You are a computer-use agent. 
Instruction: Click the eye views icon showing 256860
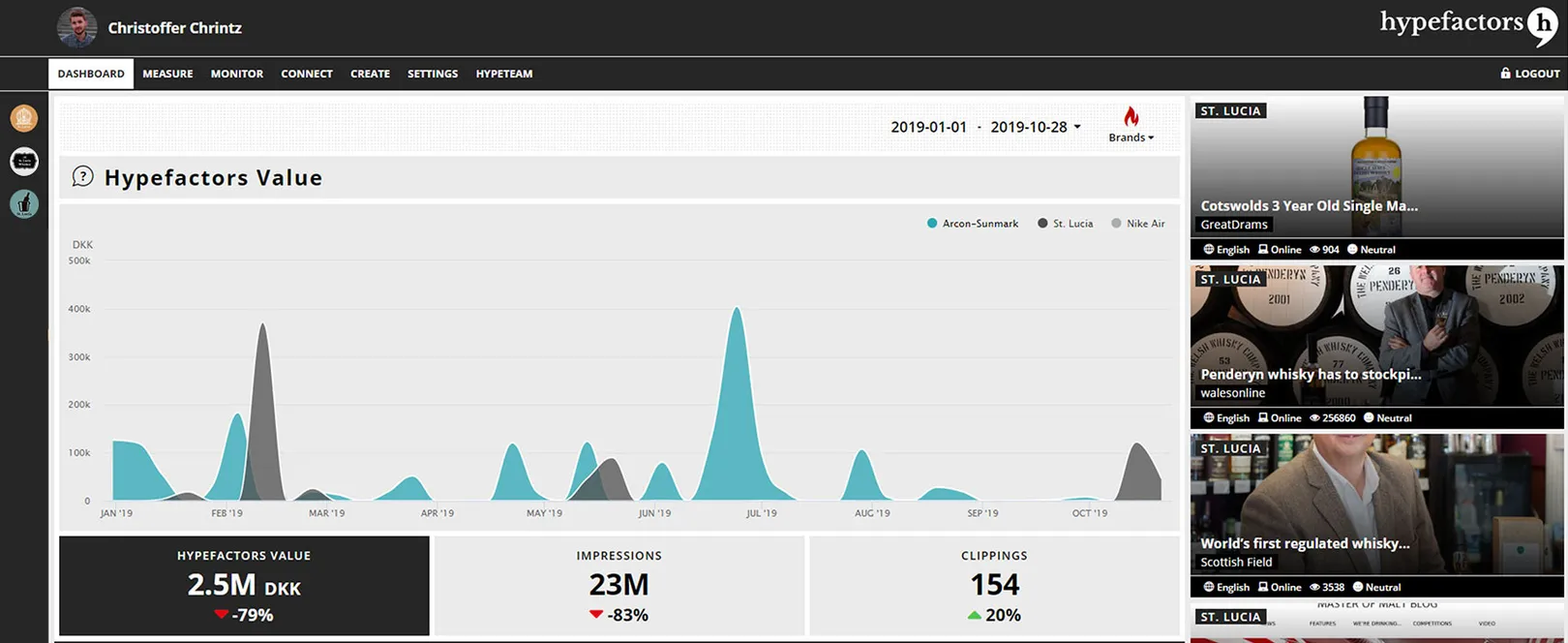(1314, 417)
